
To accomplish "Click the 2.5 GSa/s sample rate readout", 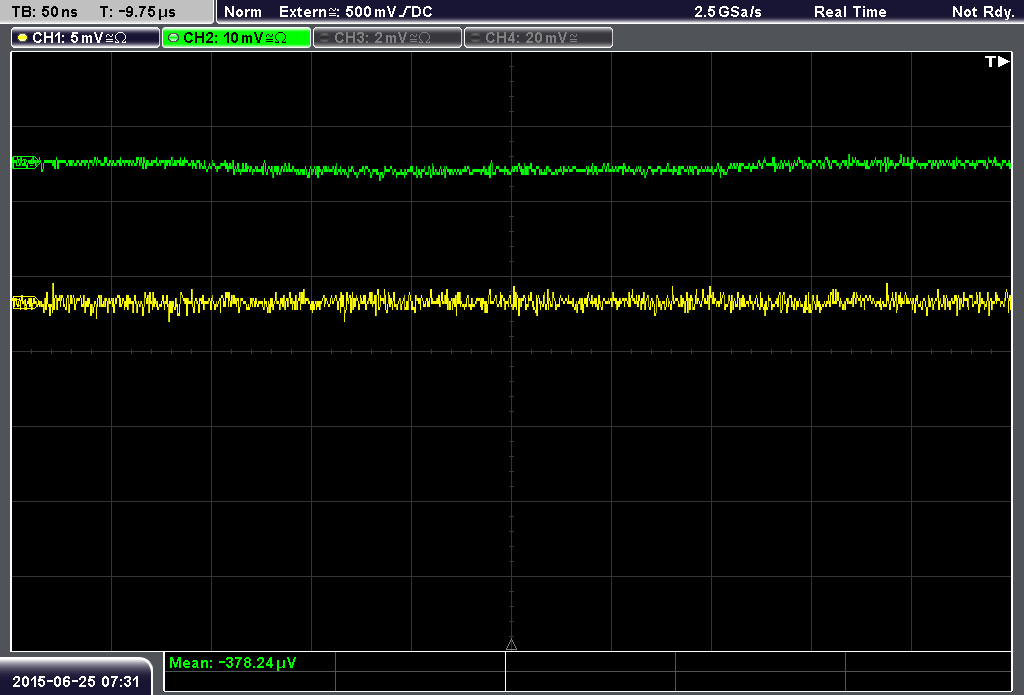I will click(728, 12).
